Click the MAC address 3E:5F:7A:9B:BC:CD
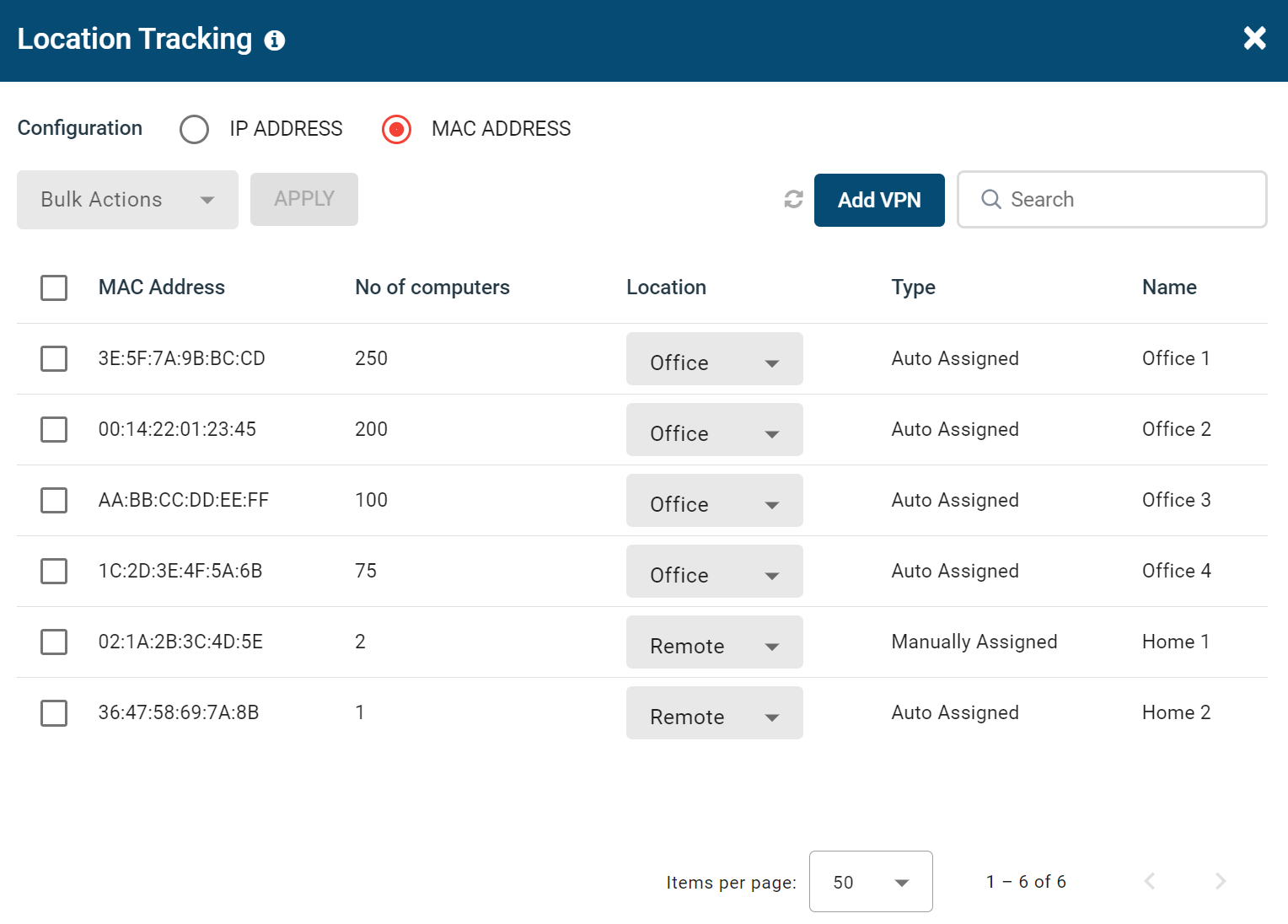 point(182,358)
